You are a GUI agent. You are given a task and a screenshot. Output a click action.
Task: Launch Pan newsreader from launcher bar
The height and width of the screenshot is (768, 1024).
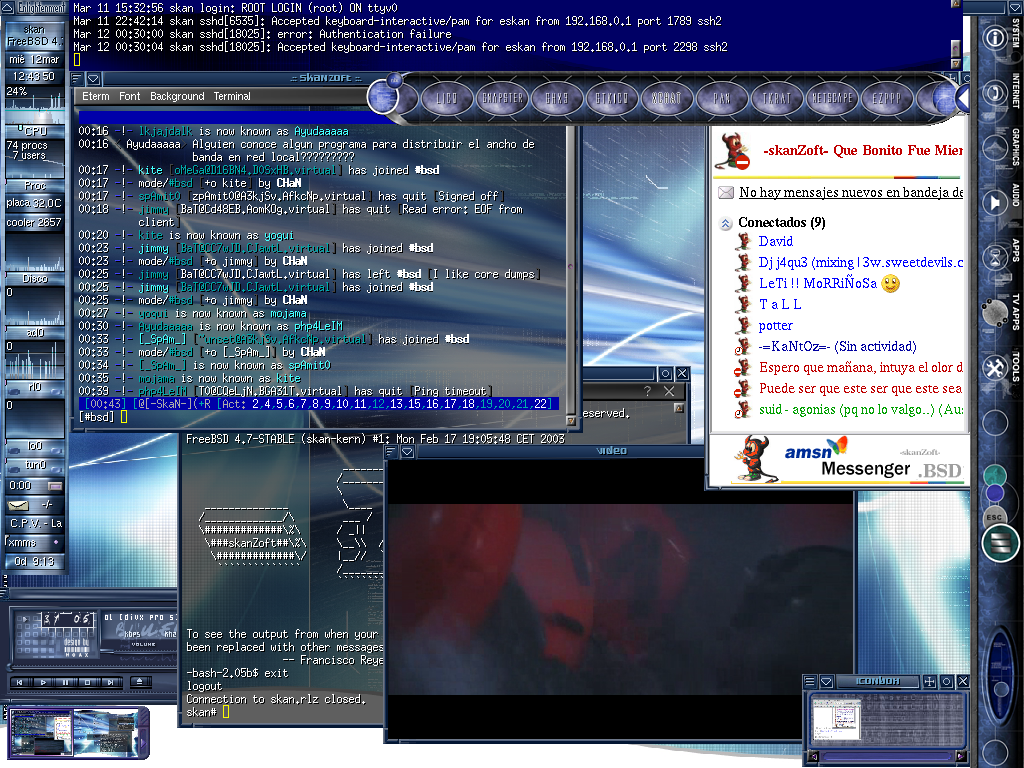pos(722,99)
